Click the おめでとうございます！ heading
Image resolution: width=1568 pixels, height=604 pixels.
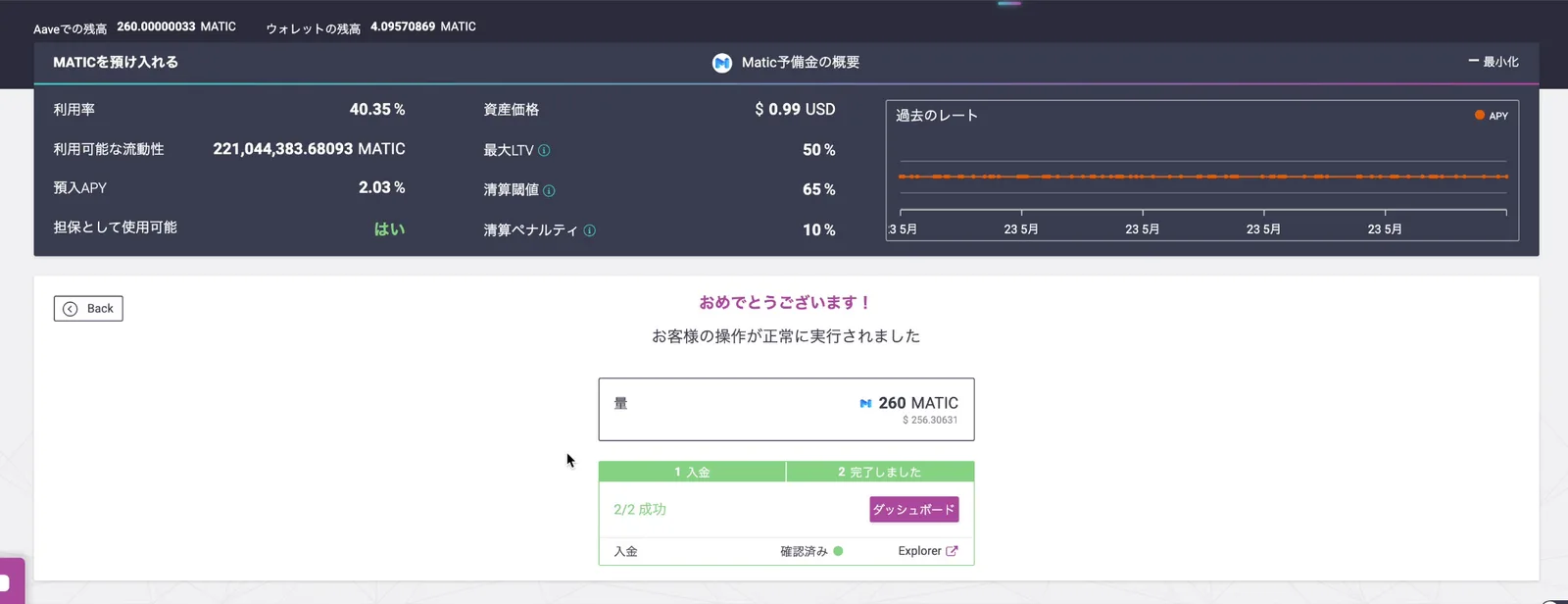[786, 302]
